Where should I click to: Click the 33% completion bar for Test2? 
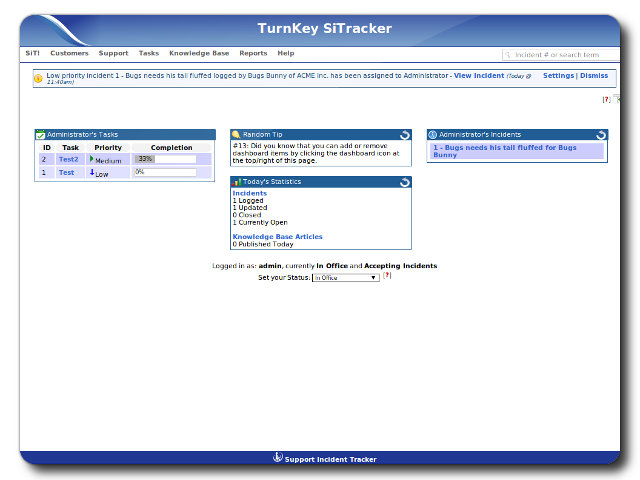[165, 159]
